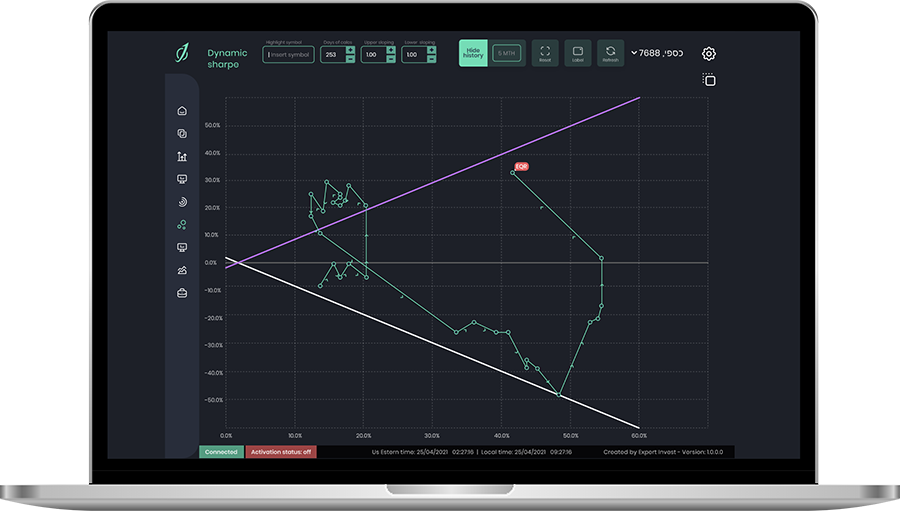Increase the Days of calcs value
Viewport: 900px width, 511px height.
click(x=350, y=50)
